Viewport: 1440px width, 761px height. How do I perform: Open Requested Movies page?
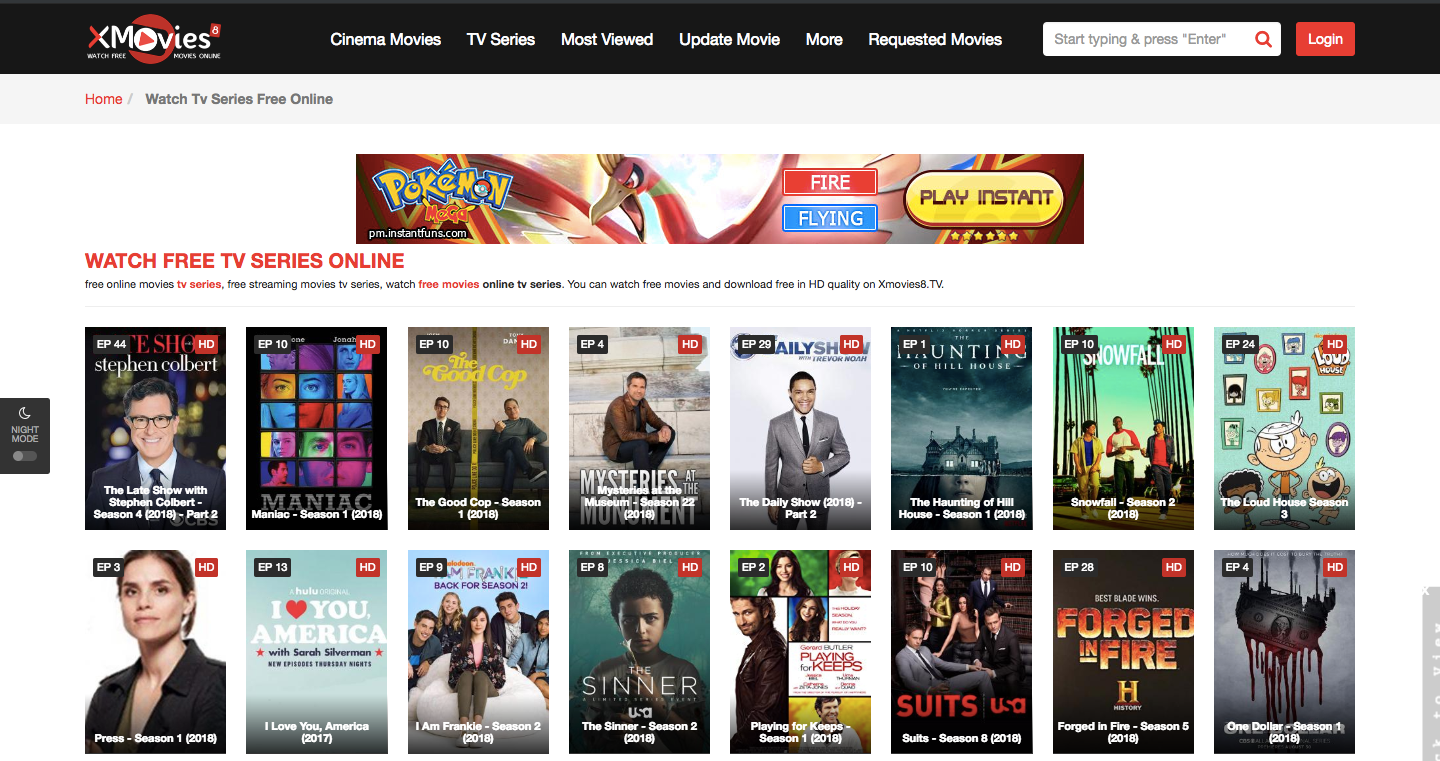pyautogui.click(x=934, y=39)
